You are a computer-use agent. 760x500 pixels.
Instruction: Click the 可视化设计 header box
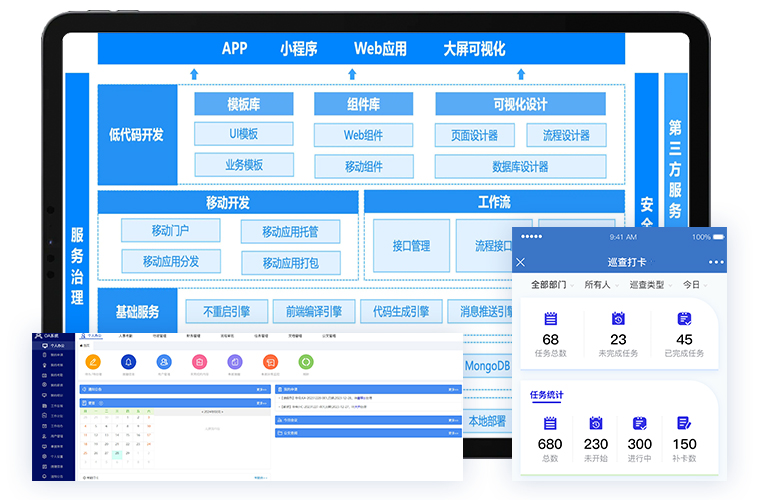pyautogui.click(x=521, y=104)
